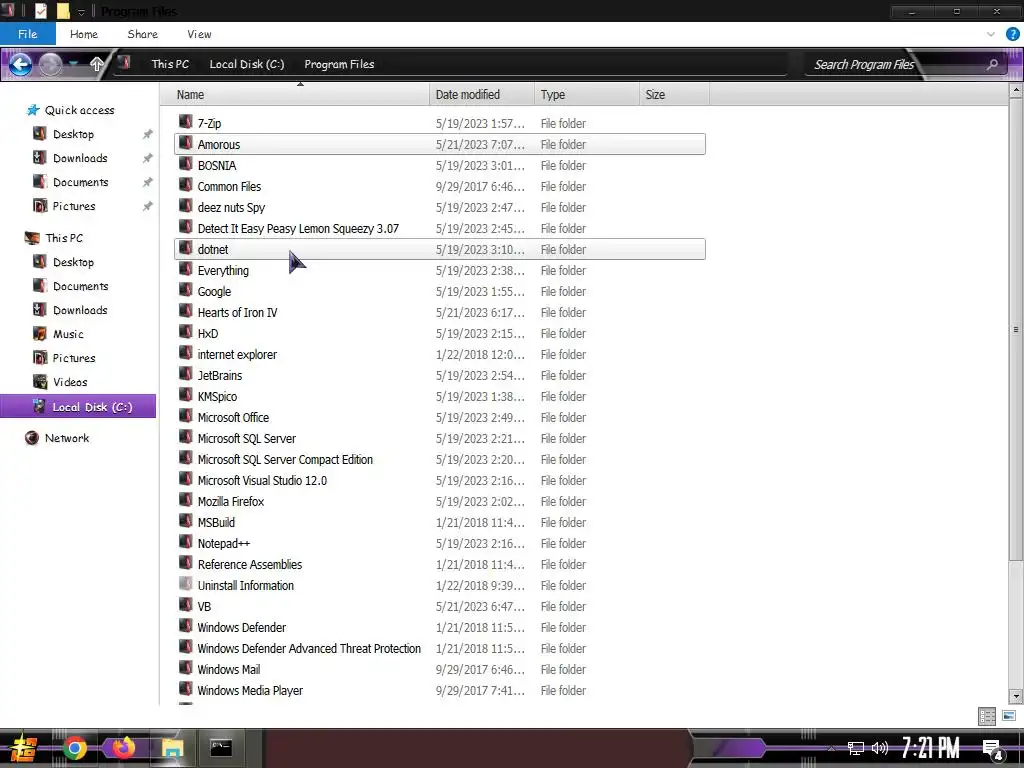The width and height of the screenshot is (1024, 768).
Task: Click Program Files breadcrumb segment
Action: [x=339, y=64]
